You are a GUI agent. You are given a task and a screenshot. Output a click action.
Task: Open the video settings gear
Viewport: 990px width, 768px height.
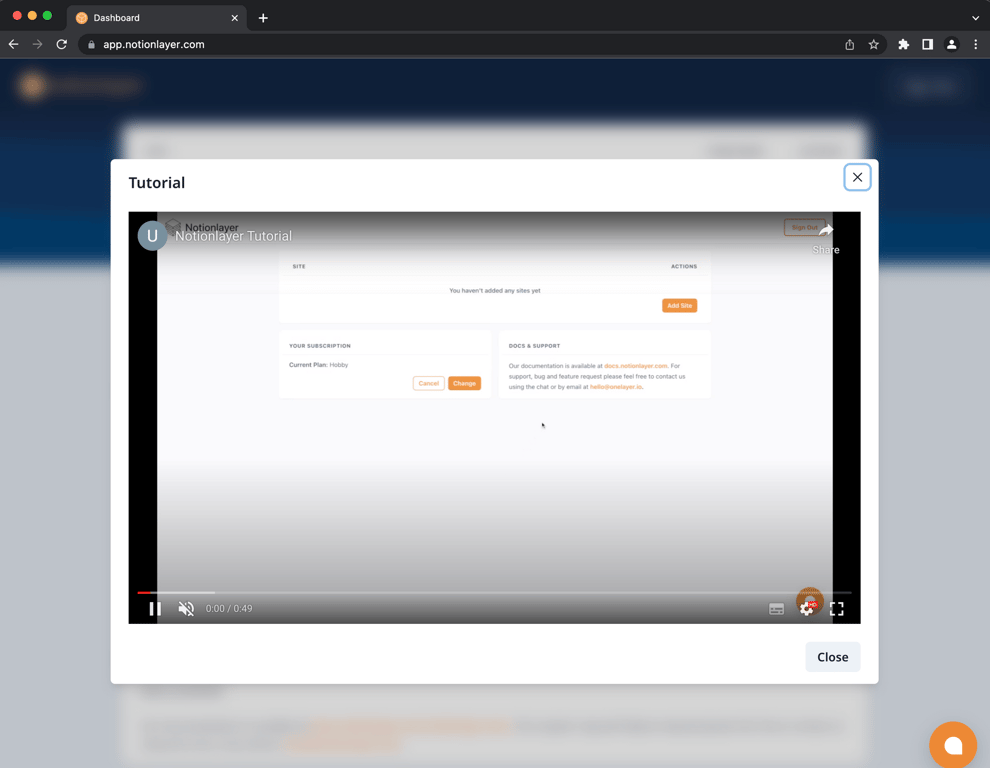[x=806, y=608]
